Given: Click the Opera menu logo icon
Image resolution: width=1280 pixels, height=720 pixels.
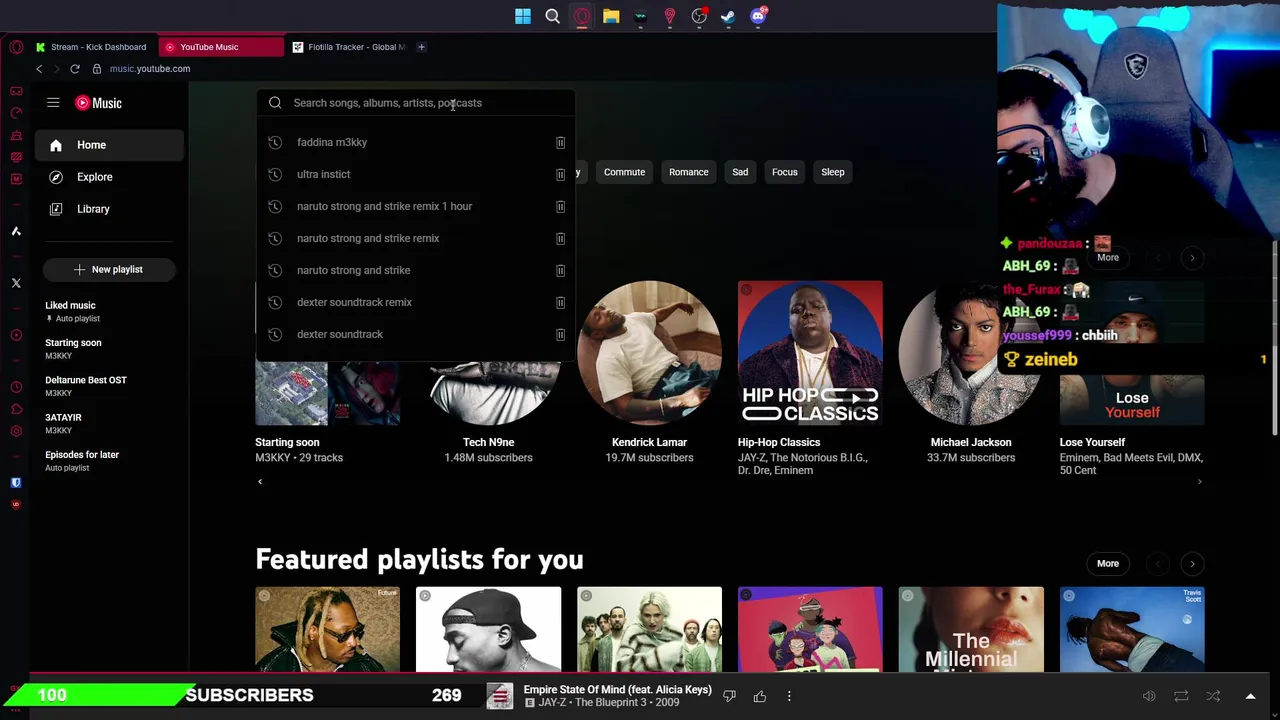Looking at the screenshot, I should (x=16, y=47).
